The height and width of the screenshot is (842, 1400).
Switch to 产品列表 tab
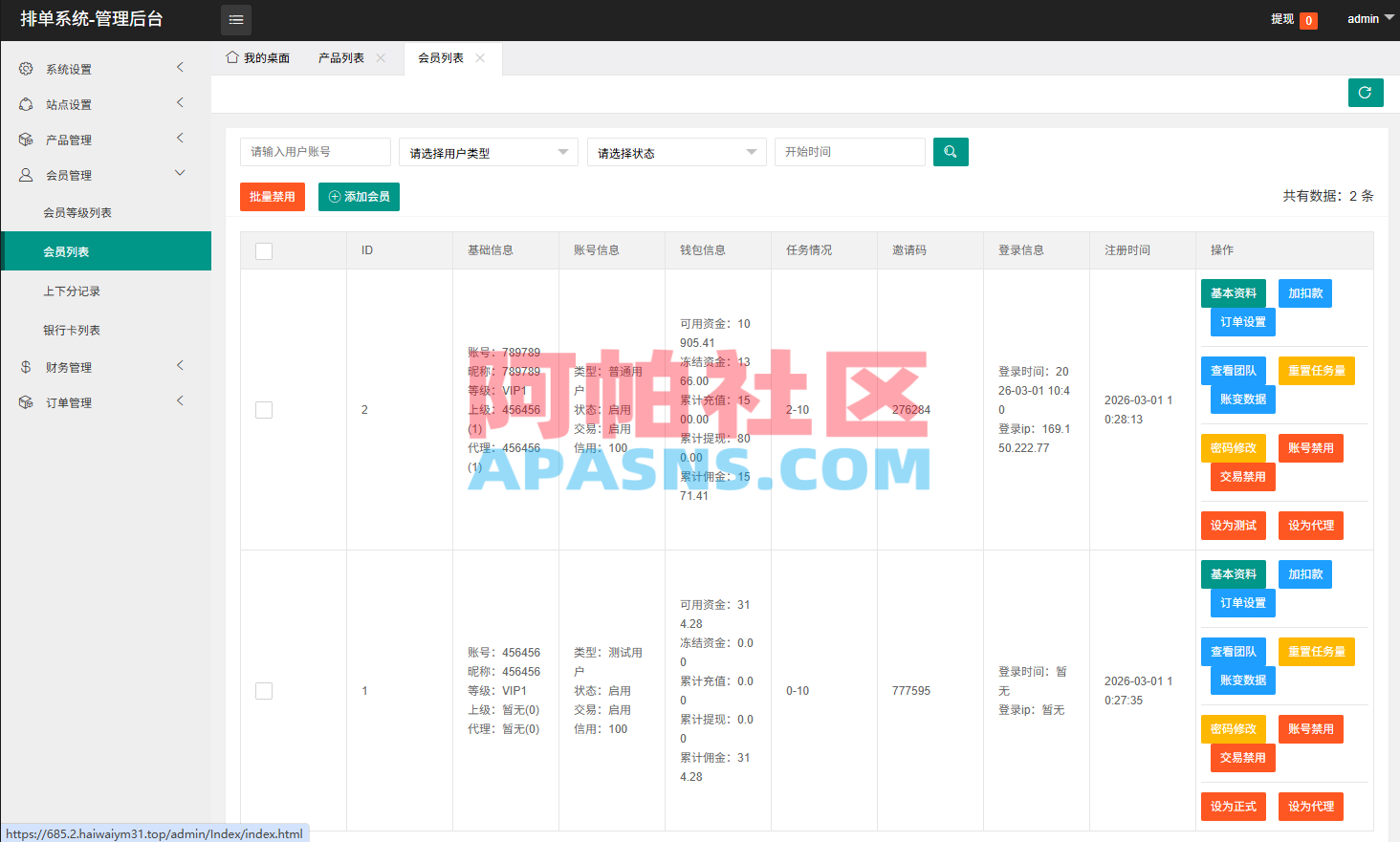click(x=341, y=58)
